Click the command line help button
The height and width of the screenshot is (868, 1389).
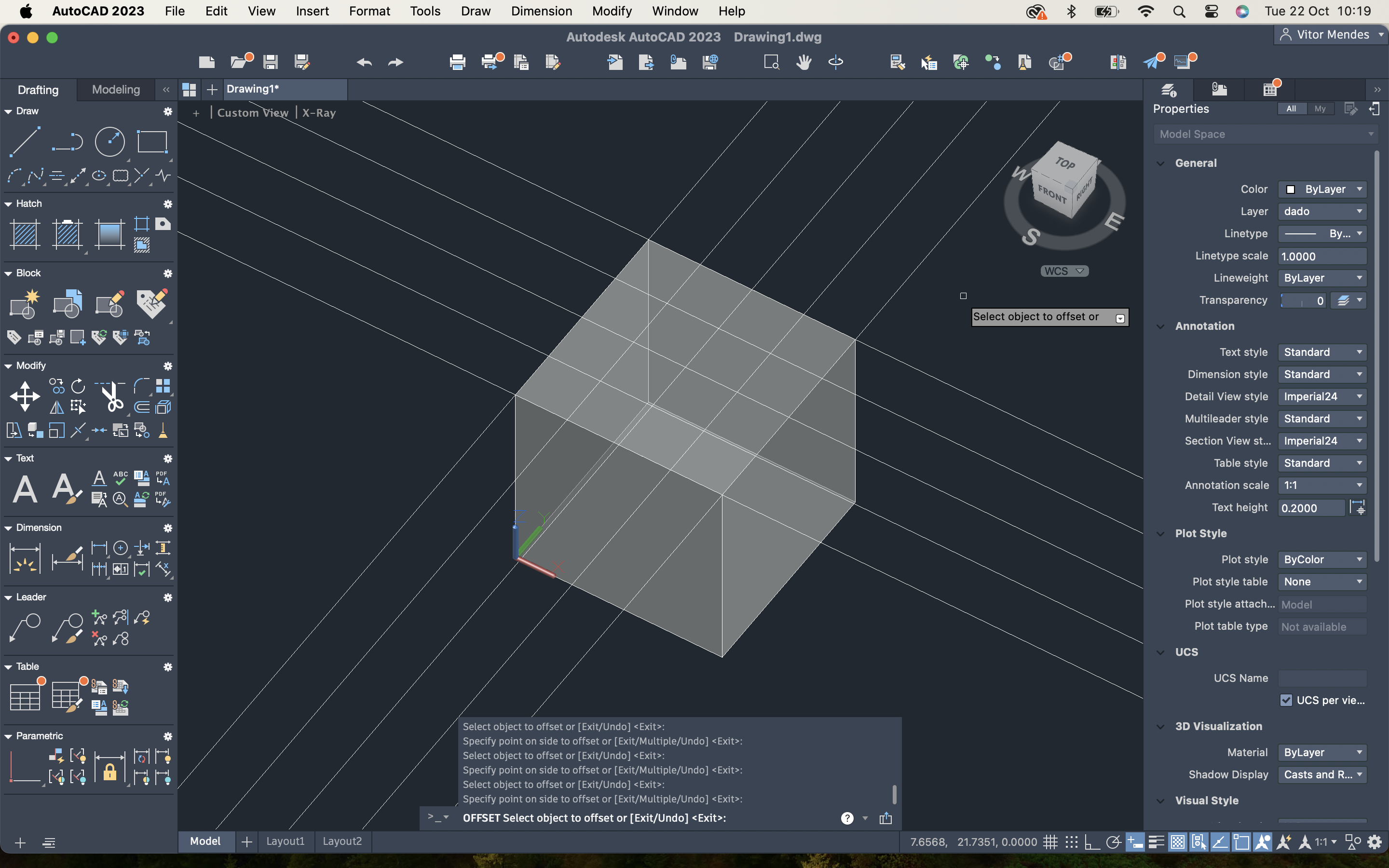click(847, 818)
